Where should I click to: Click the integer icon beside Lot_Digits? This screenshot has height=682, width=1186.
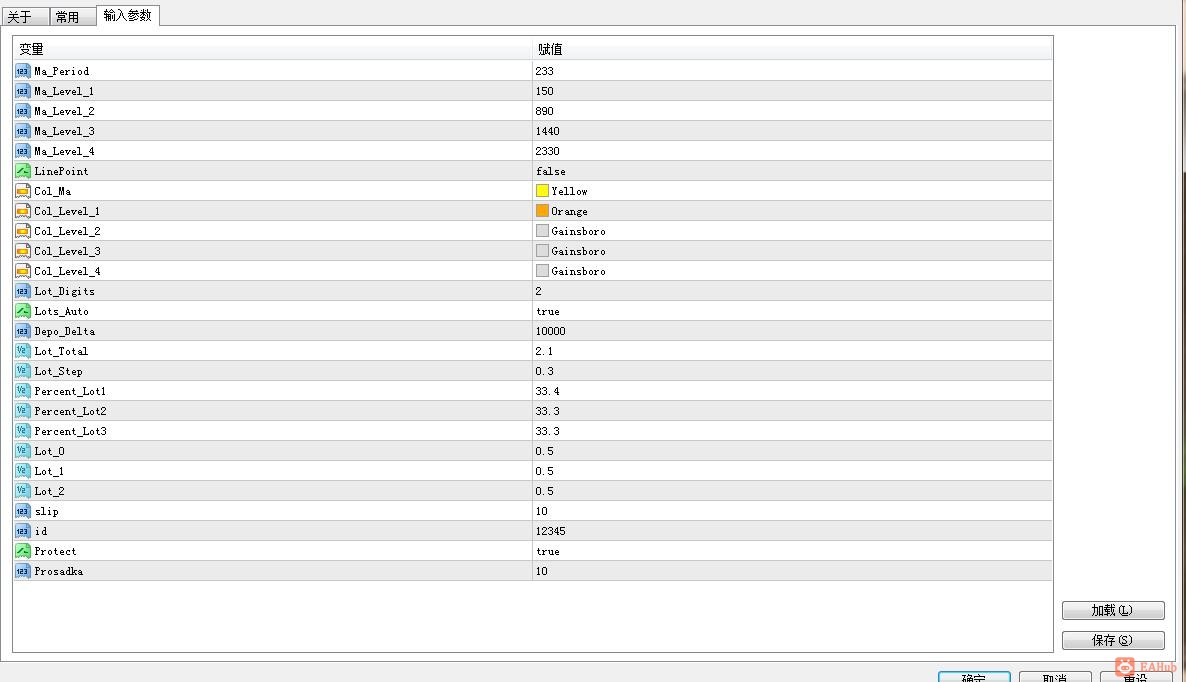[x=23, y=291]
